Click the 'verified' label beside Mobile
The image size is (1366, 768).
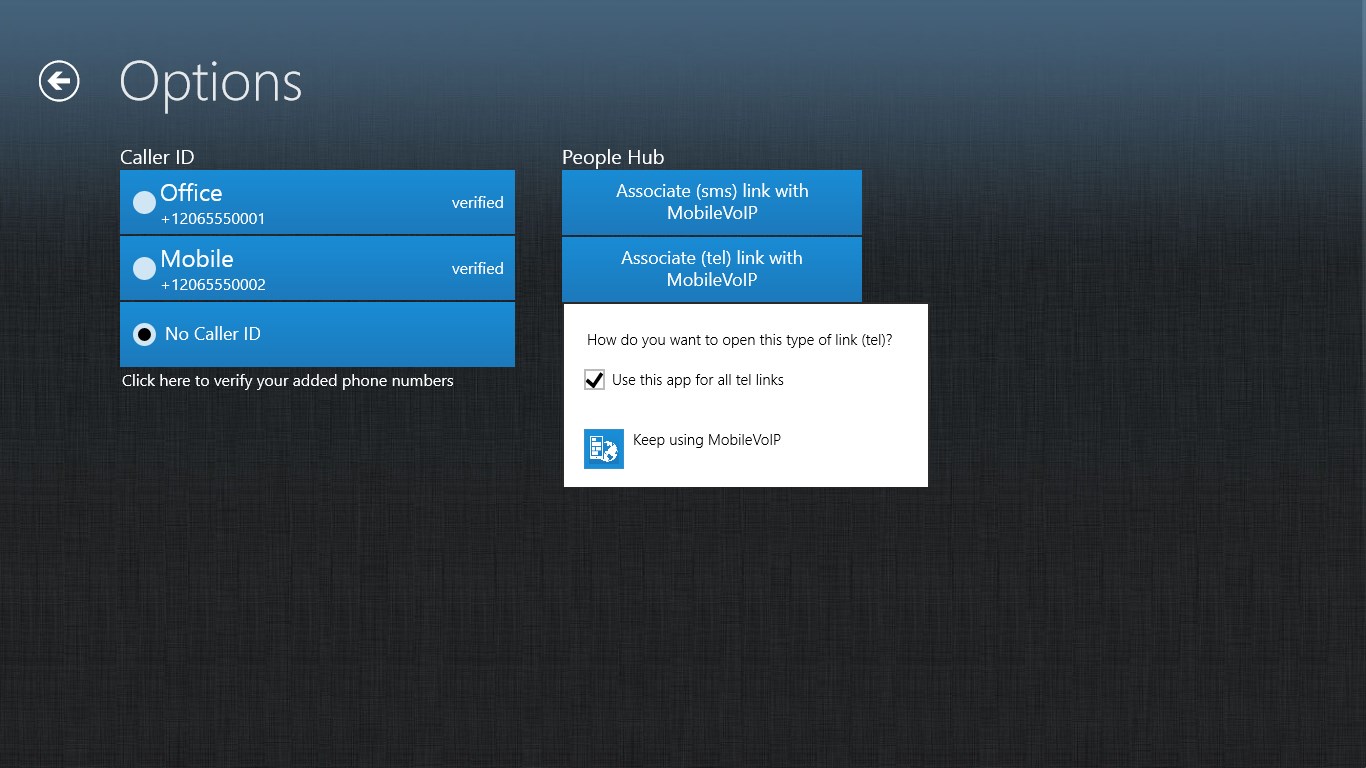tap(477, 268)
